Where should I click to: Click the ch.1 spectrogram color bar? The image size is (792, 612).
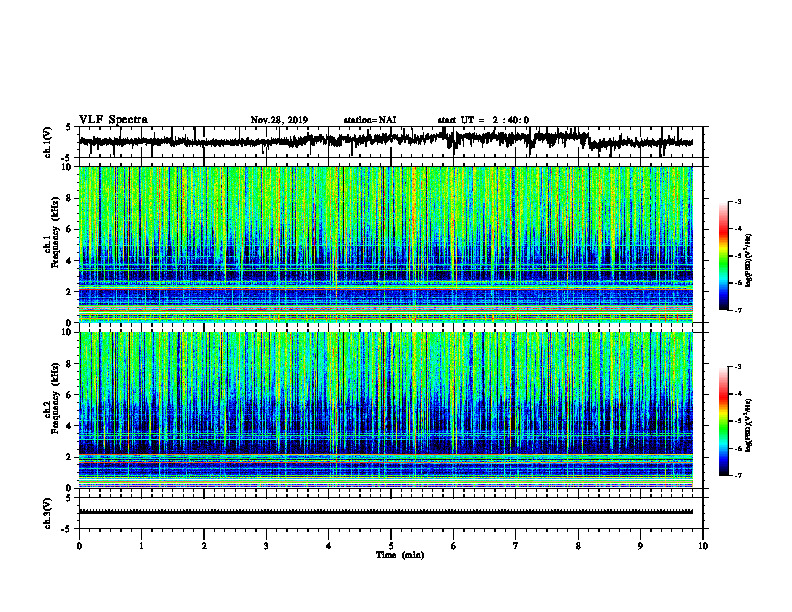724,256
